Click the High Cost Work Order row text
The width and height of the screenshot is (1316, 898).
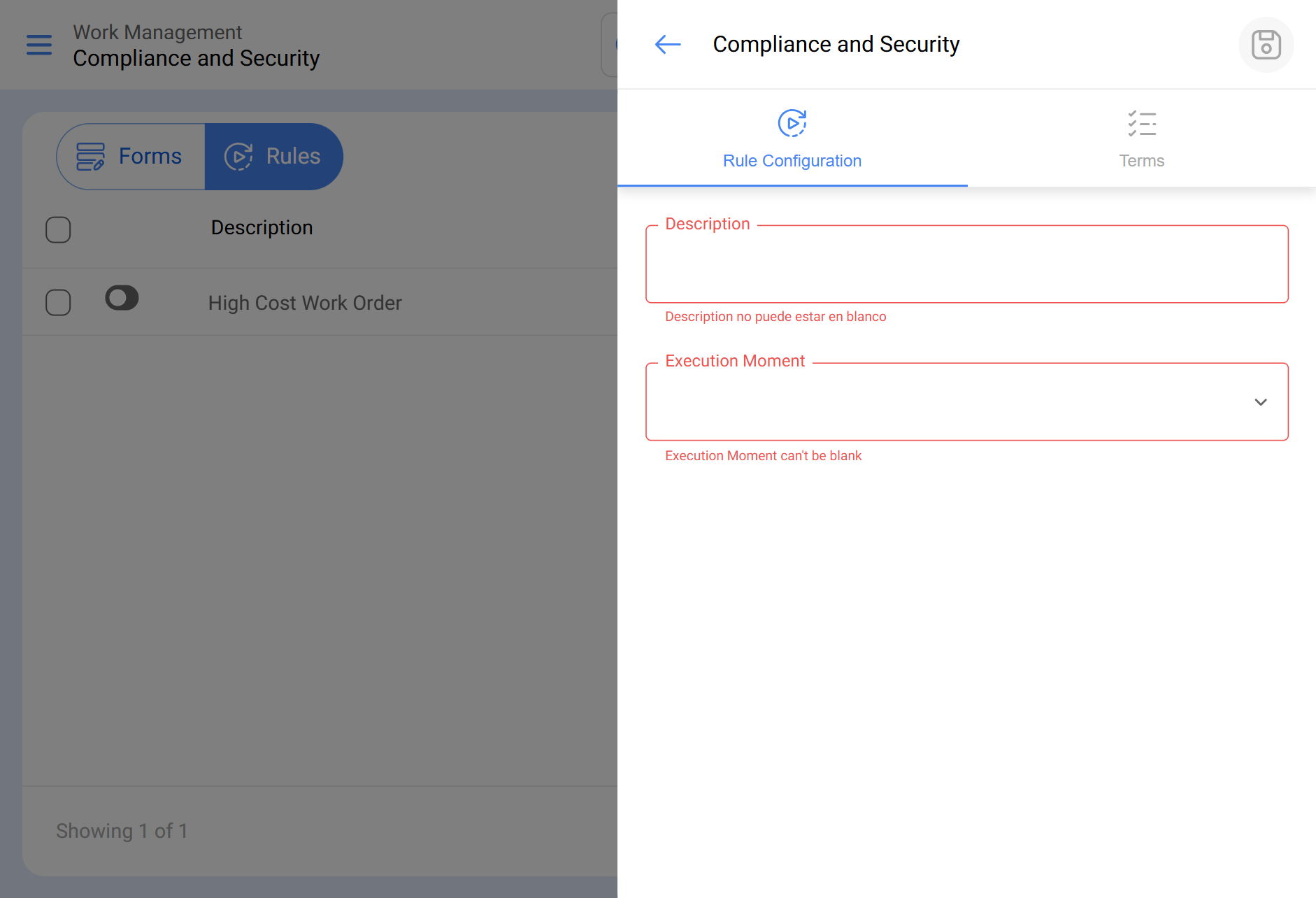(x=305, y=303)
